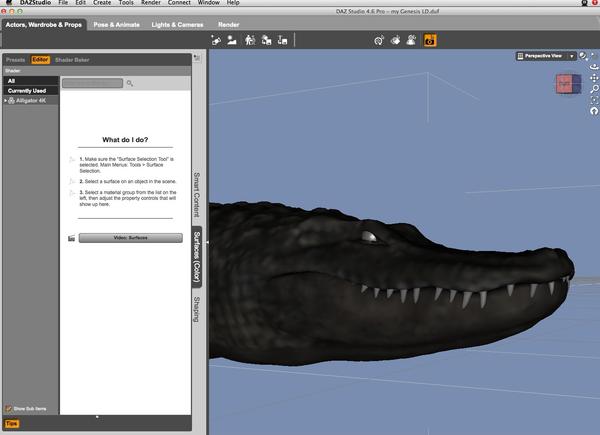The height and width of the screenshot is (435, 600).
Task: Click the Video: Surfaces button
Action: point(130,238)
